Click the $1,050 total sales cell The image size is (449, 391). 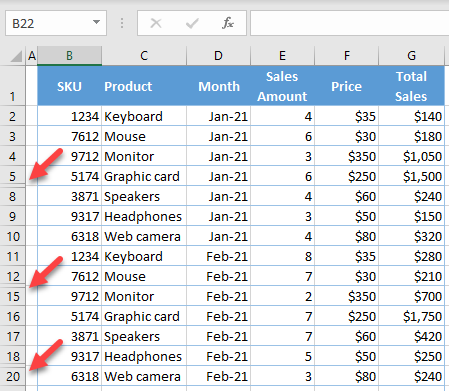(x=412, y=156)
